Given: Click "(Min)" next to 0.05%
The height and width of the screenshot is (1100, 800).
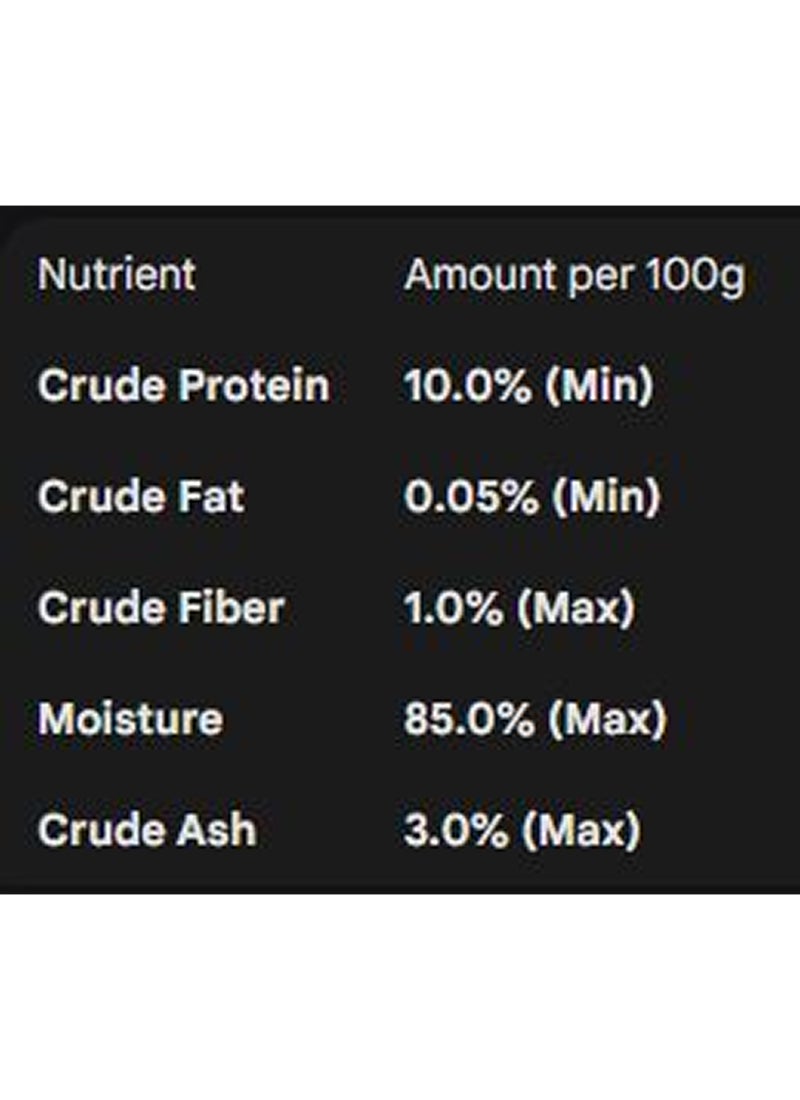Looking at the screenshot, I should point(603,496).
